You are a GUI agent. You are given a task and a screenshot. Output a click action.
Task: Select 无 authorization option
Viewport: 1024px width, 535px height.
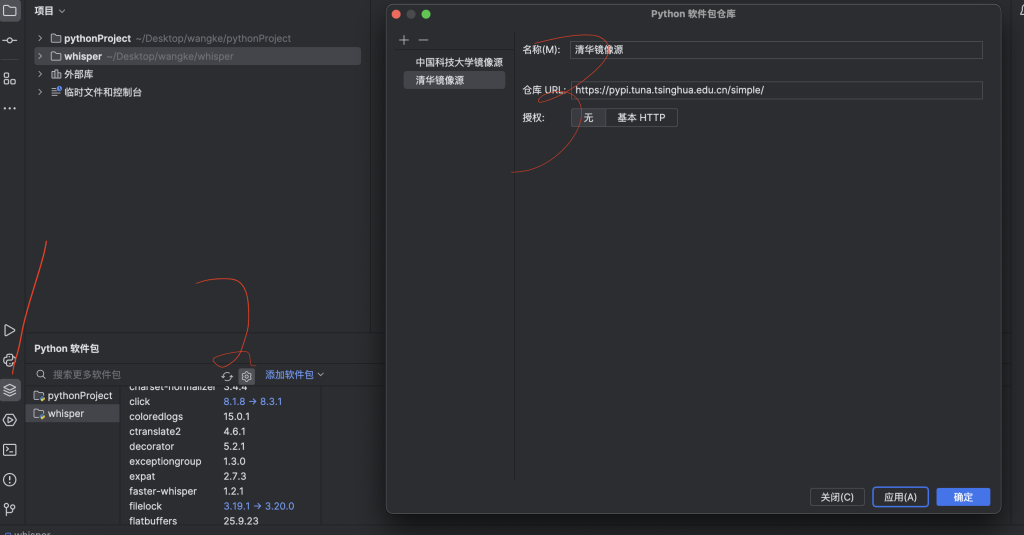tap(588, 118)
